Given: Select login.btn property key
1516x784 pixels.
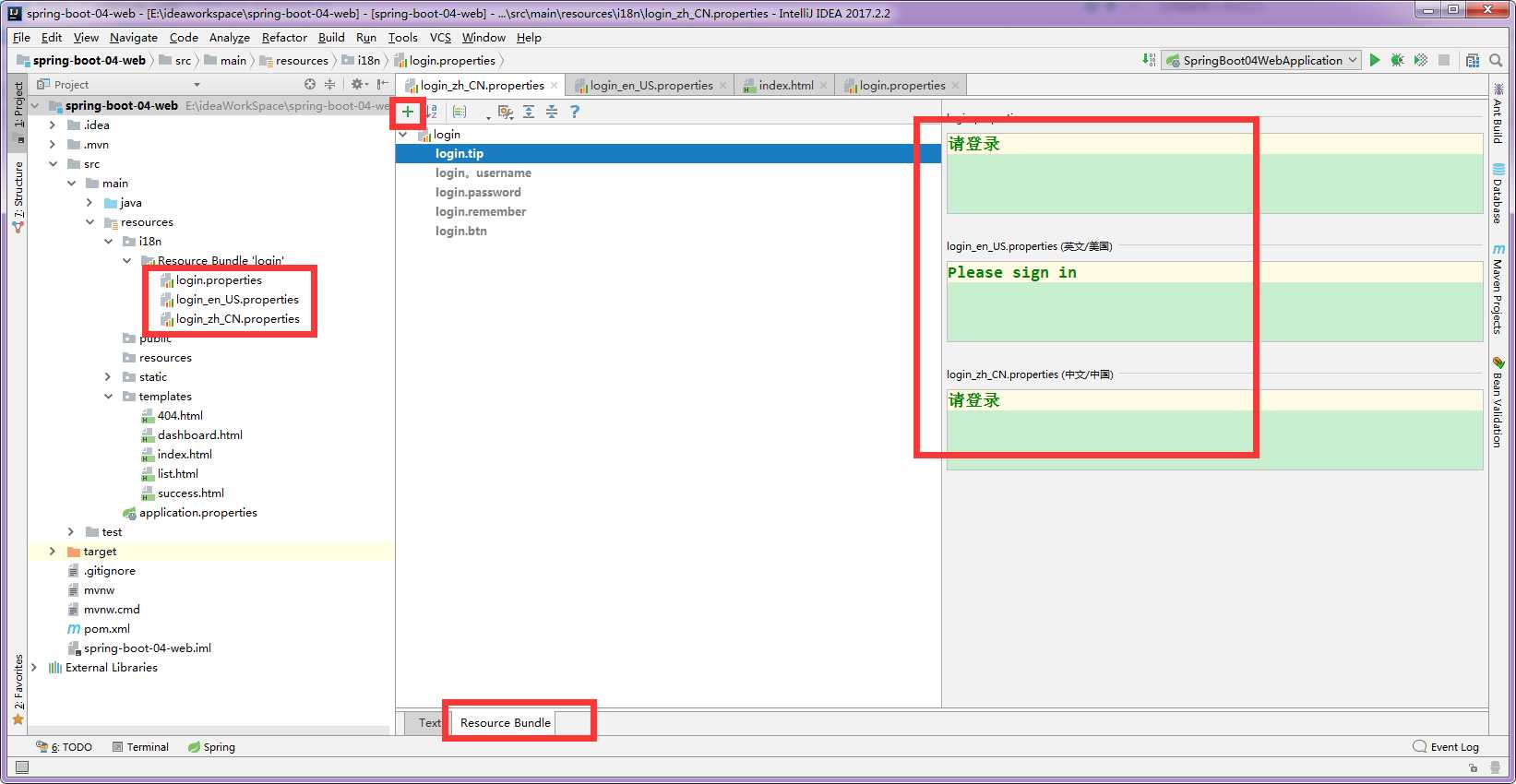Looking at the screenshot, I should [x=461, y=232].
